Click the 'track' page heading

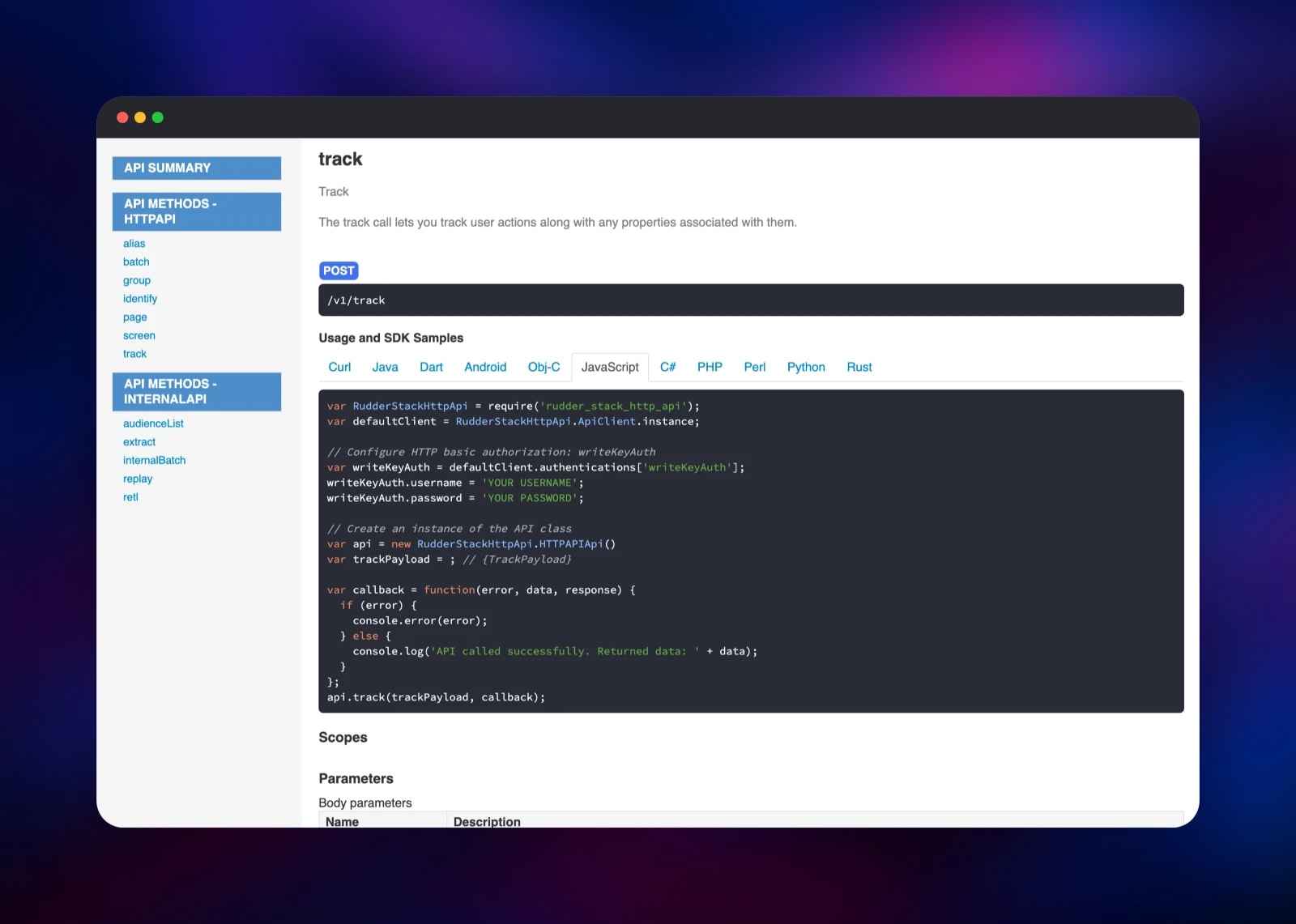pos(340,160)
